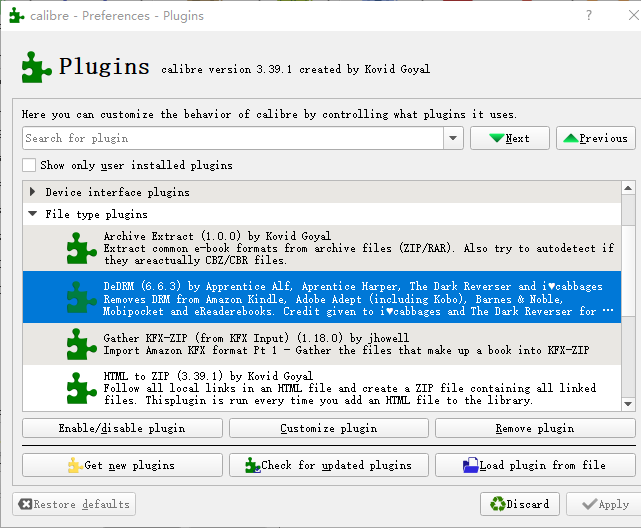Screen dimensions: 641x528
Task: Select the HTML to ZIP (3.39.1) row
Action: (322, 388)
